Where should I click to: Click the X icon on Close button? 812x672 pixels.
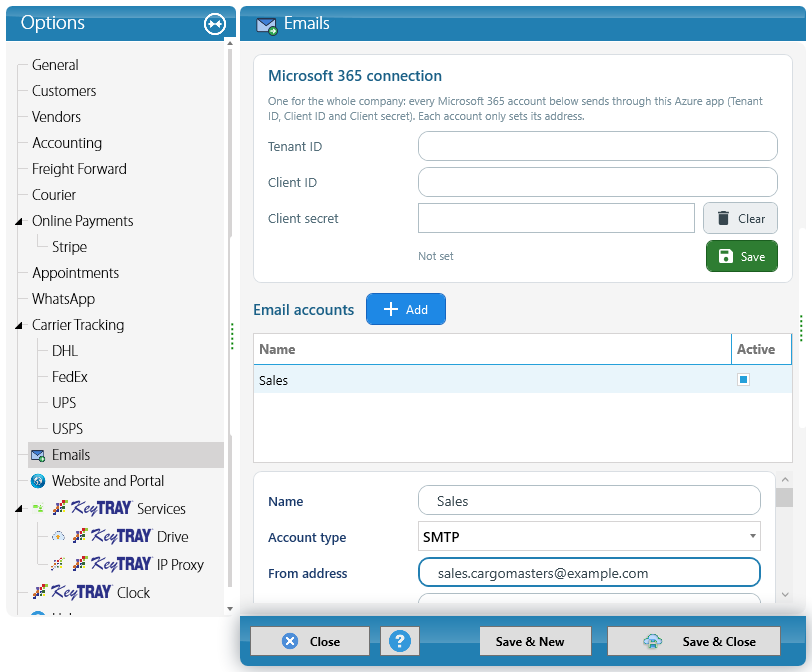(x=290, y=641)
